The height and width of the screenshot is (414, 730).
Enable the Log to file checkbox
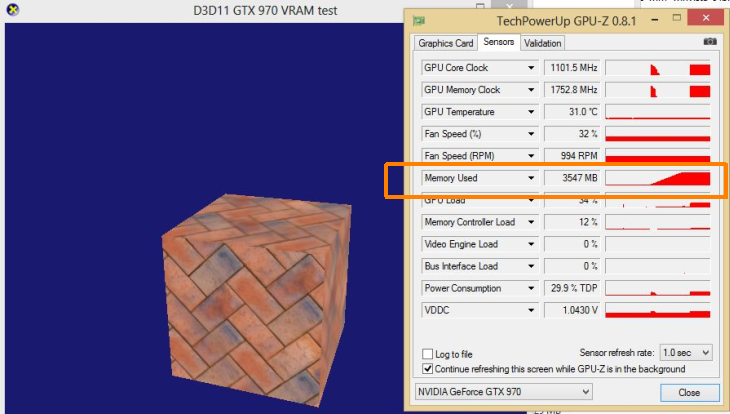click(427, 354)
